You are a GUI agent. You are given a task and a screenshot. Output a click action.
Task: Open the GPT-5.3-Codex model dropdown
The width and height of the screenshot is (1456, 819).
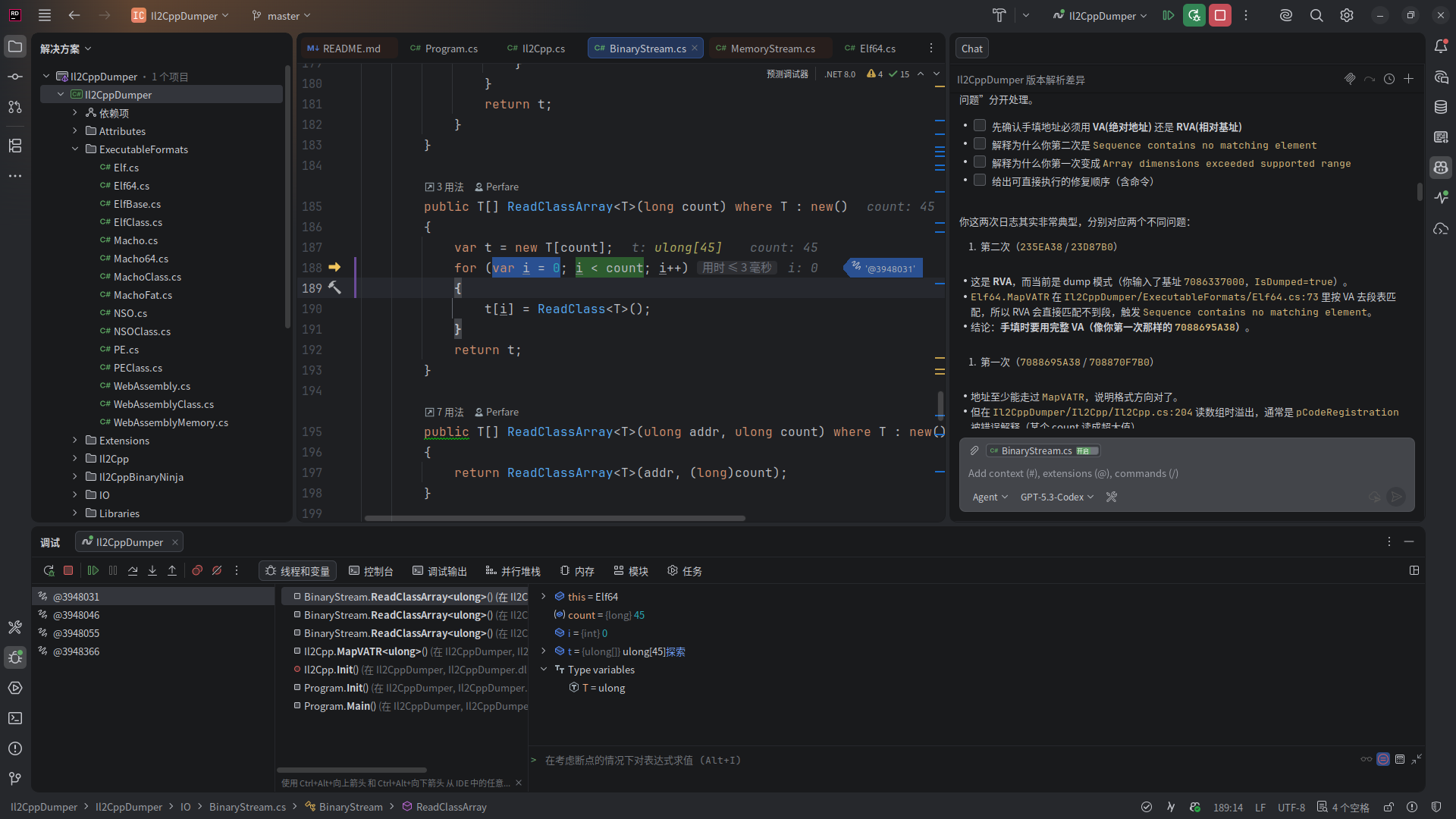click(x=1056, y=497)
